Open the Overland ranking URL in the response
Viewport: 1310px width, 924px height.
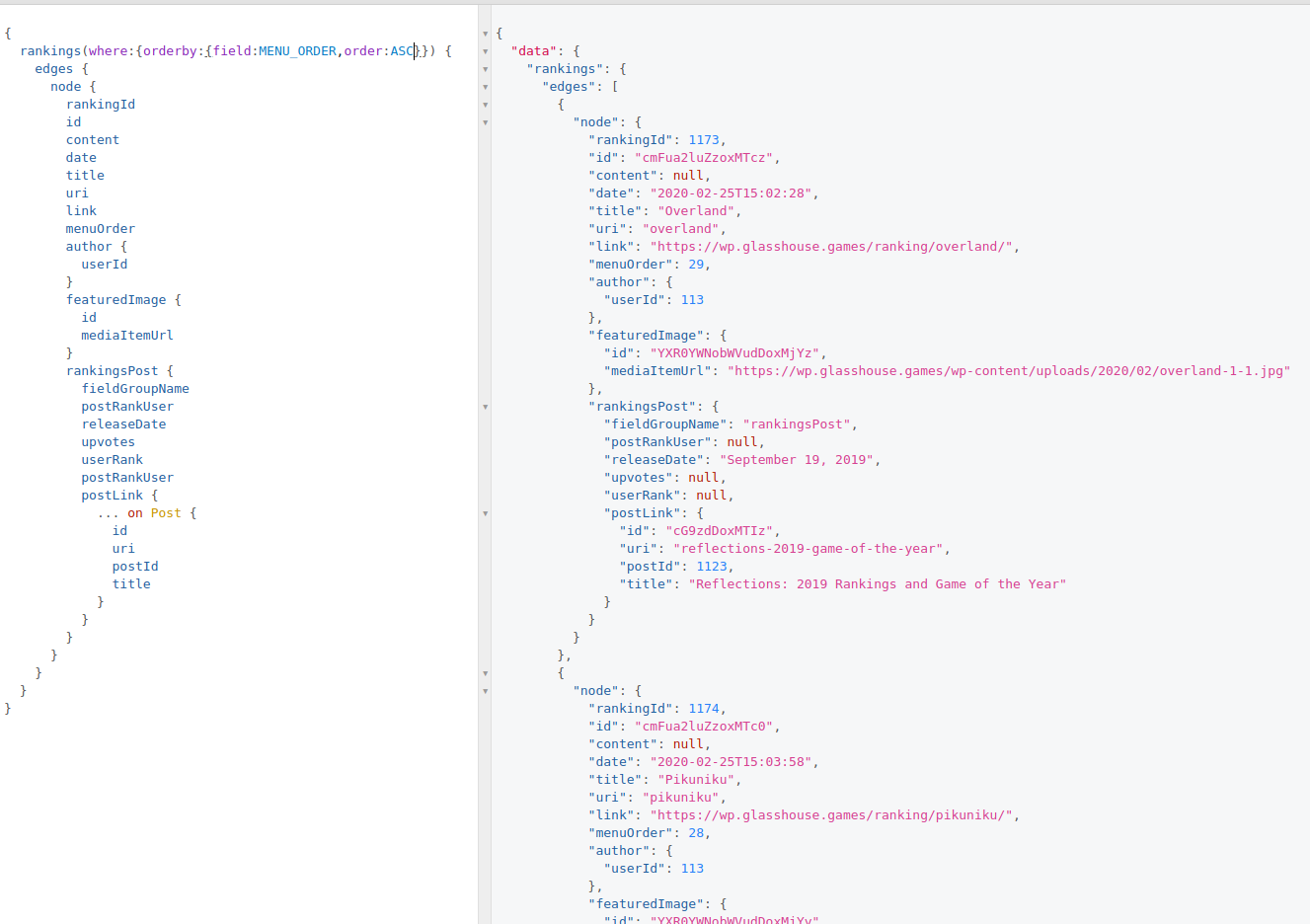tap(831, 247)
